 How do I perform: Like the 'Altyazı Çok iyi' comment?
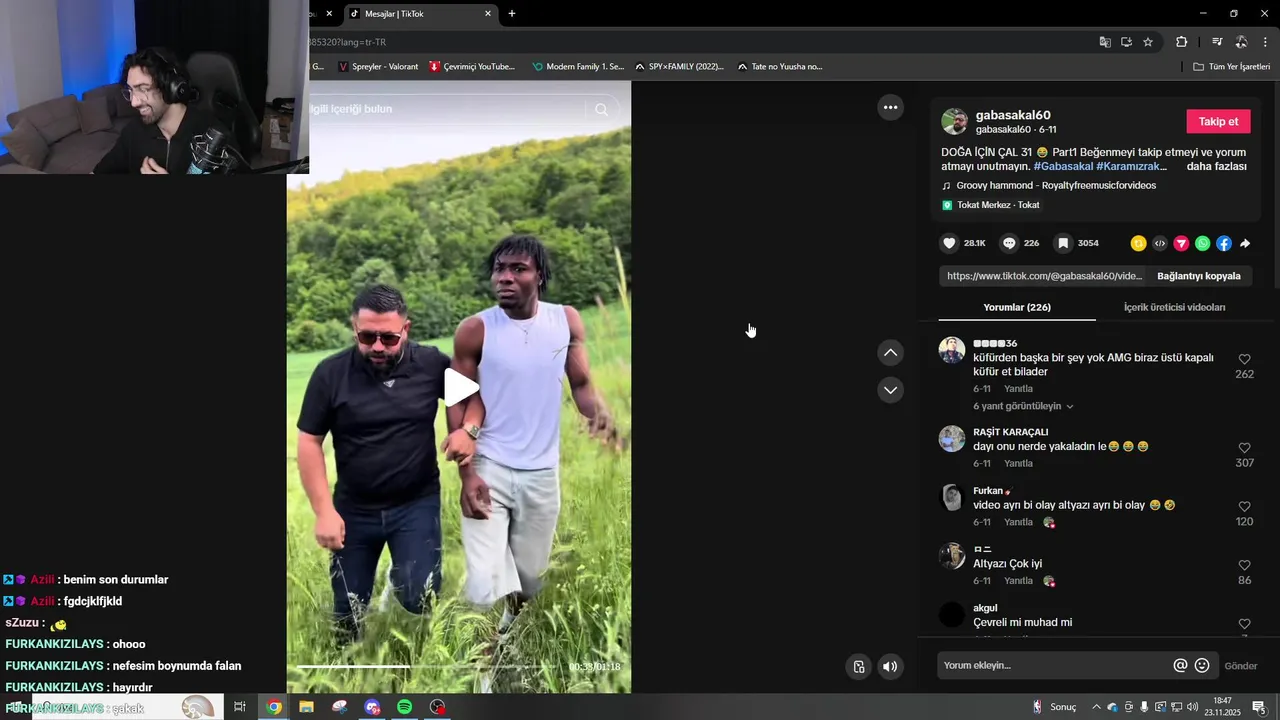tap(1244, 565)
